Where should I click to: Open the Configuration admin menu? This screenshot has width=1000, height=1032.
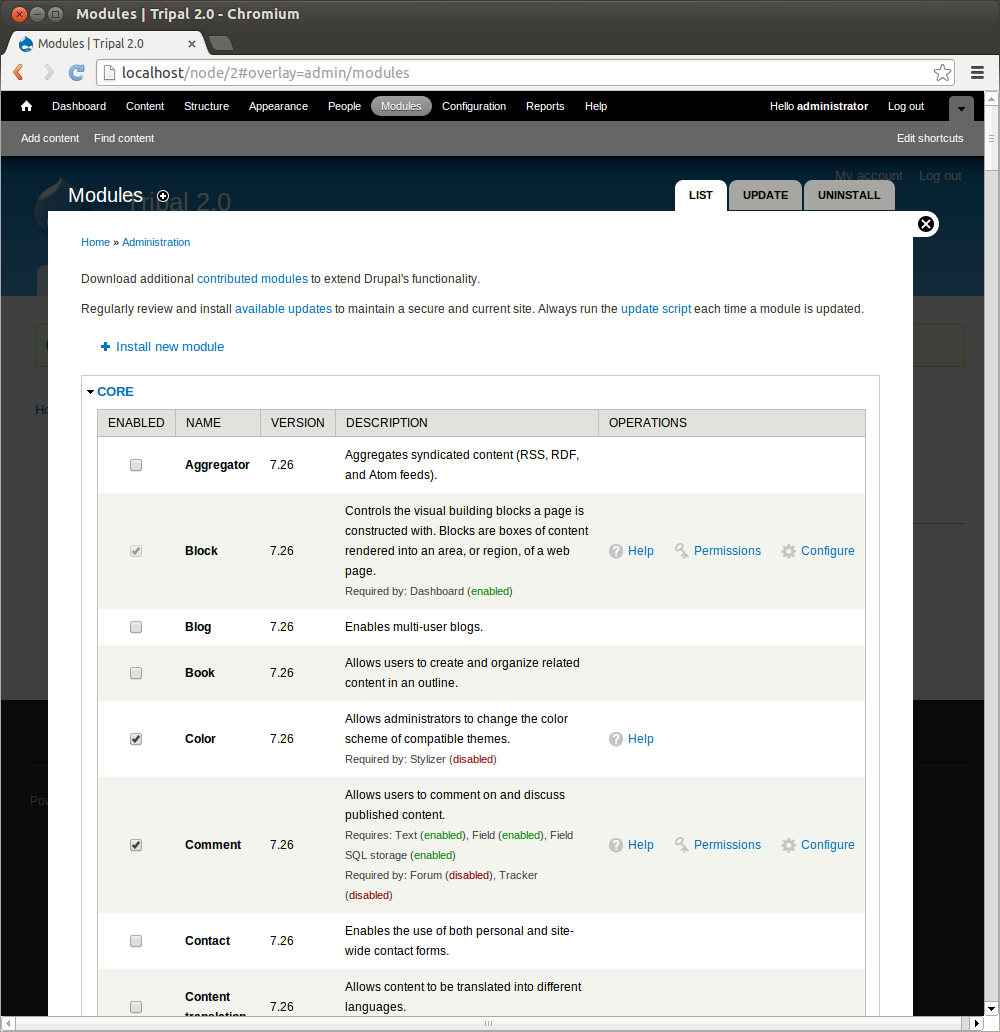coord(473,106)
